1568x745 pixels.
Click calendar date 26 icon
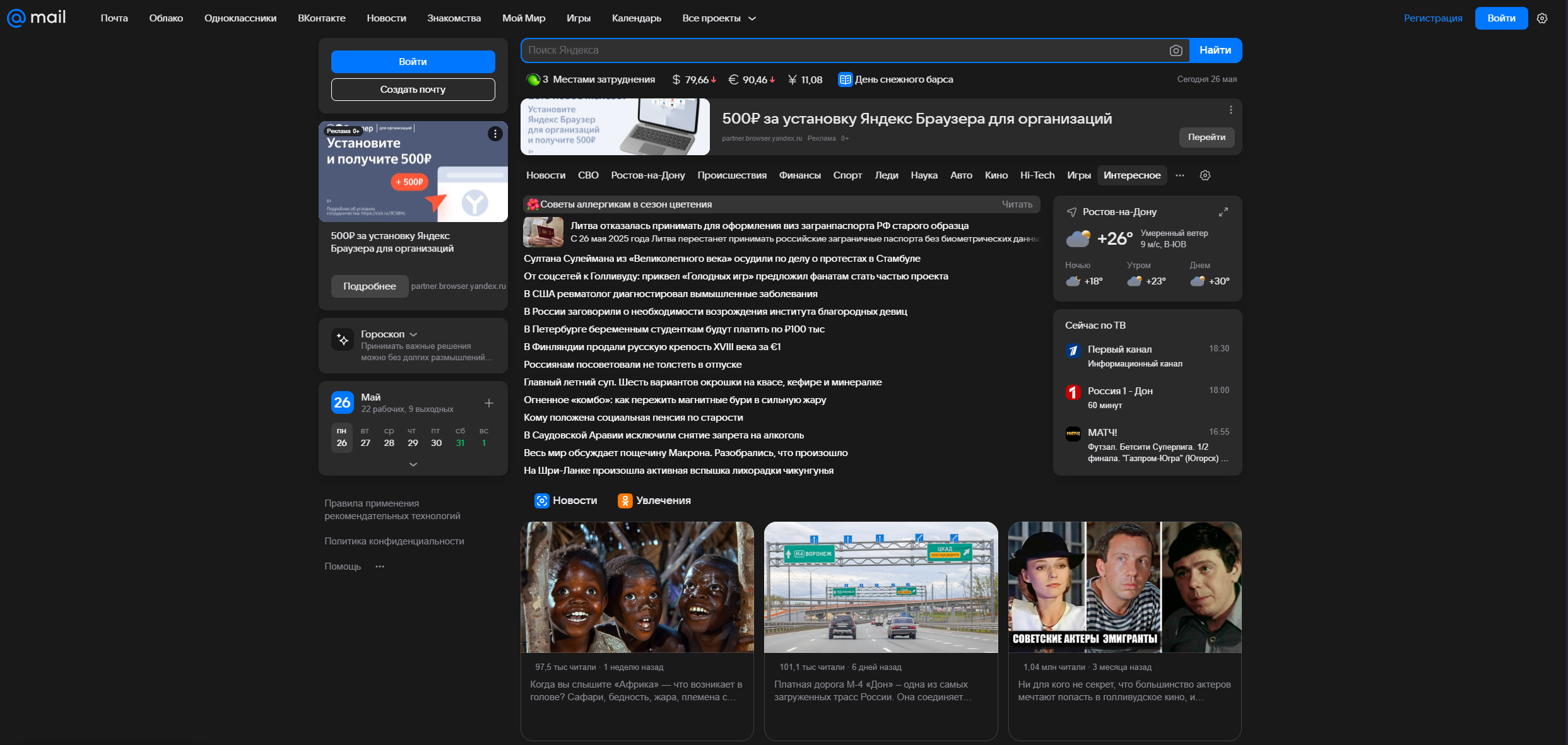click(342, 402)
